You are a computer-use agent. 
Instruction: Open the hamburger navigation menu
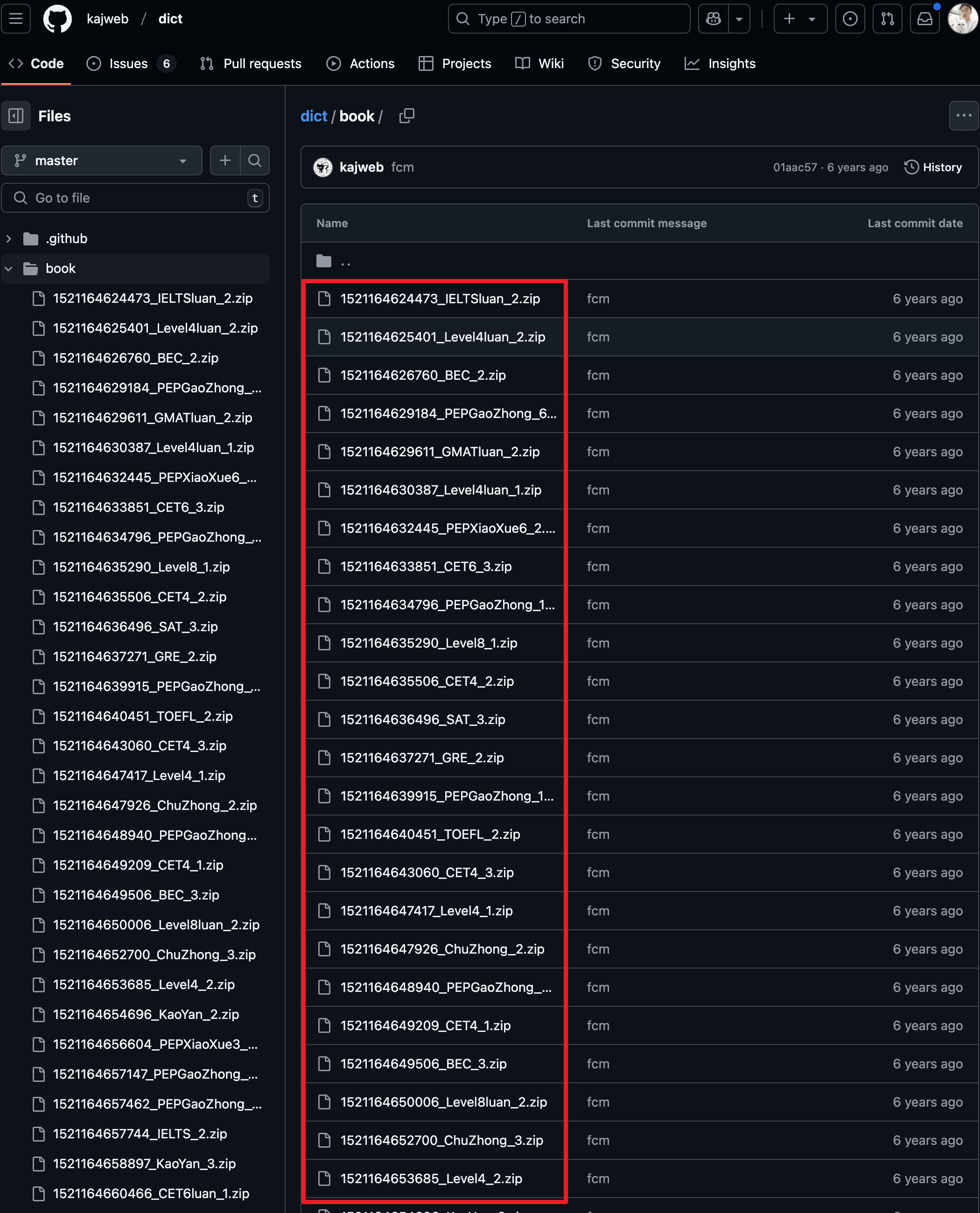[16, 19]
